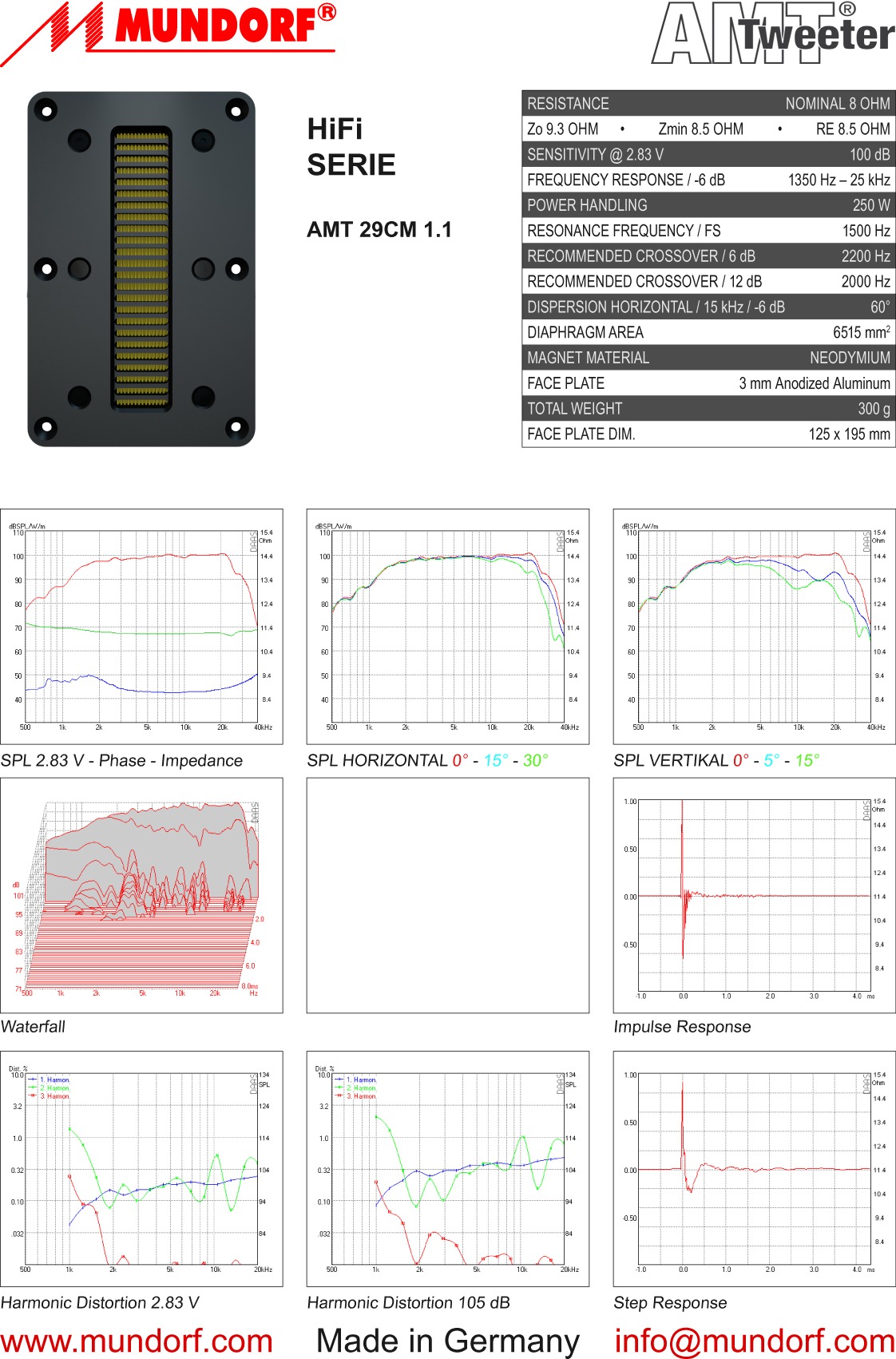Click the Harmonic Distortion 105 dB chart
This screenshot has width=896, height=1359.
pos(448,1169)
